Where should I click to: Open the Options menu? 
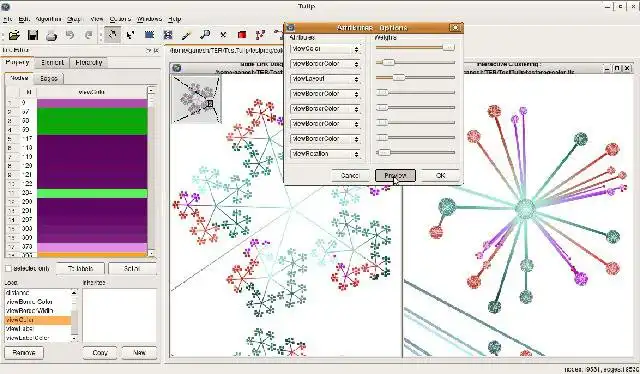coord(120,19)
